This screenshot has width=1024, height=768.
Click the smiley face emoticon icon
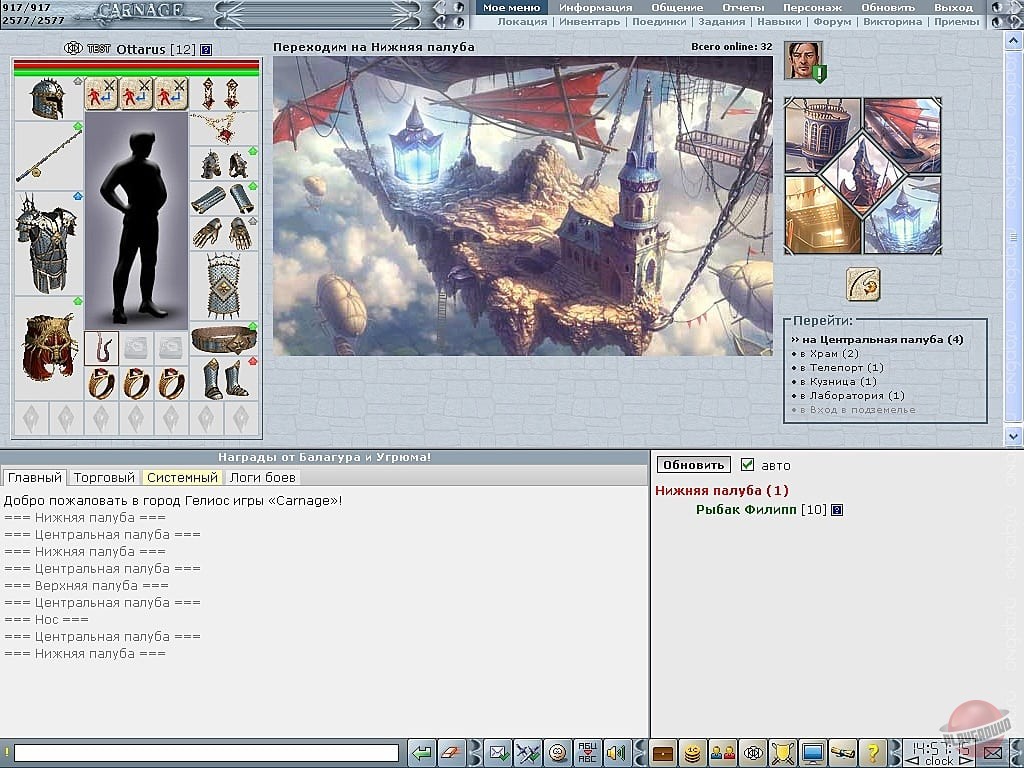[x=558, y=753]
